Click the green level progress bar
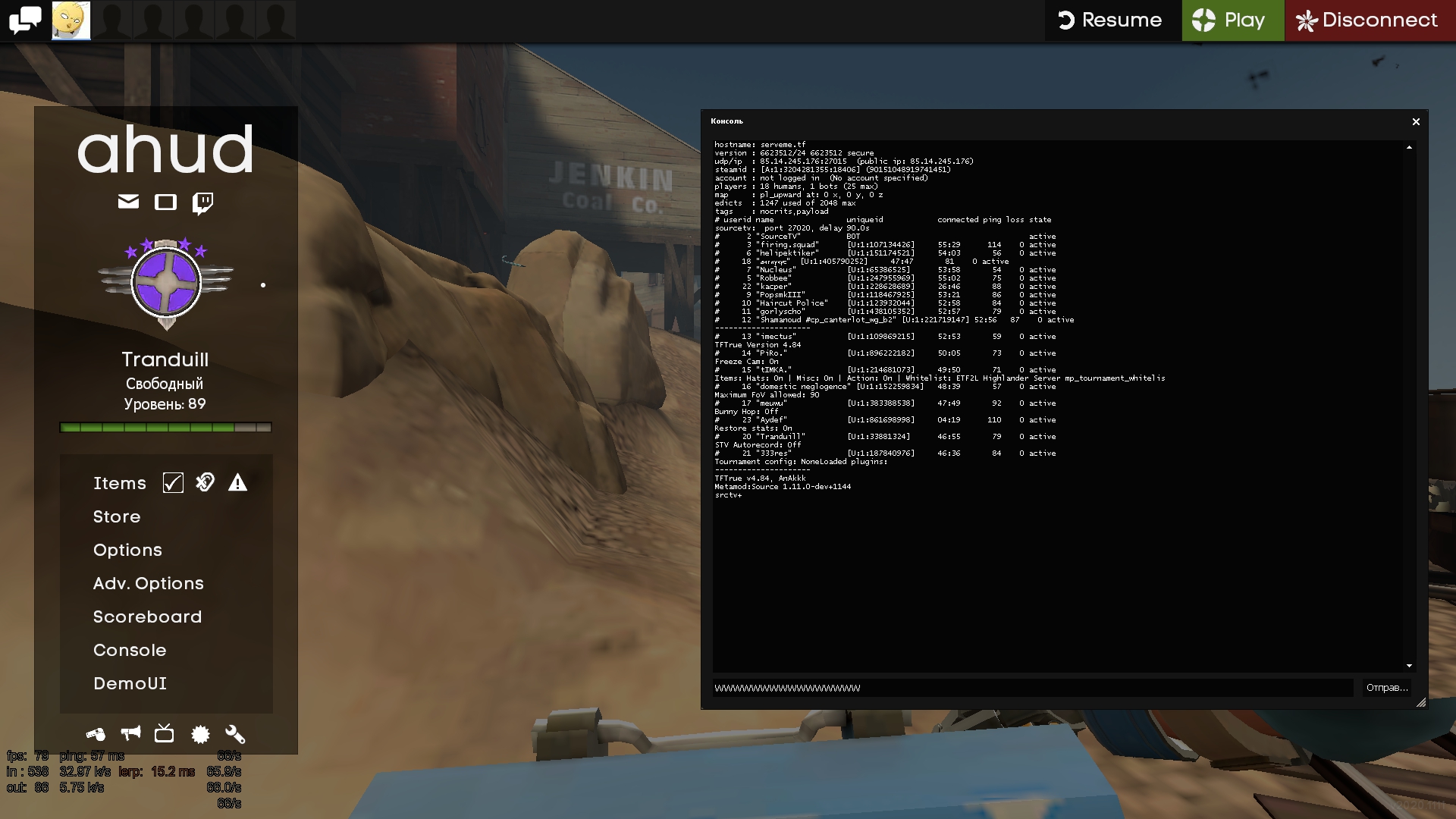Image resolution: width=1456 pixels, height=819 pixels. coord(165,428)
